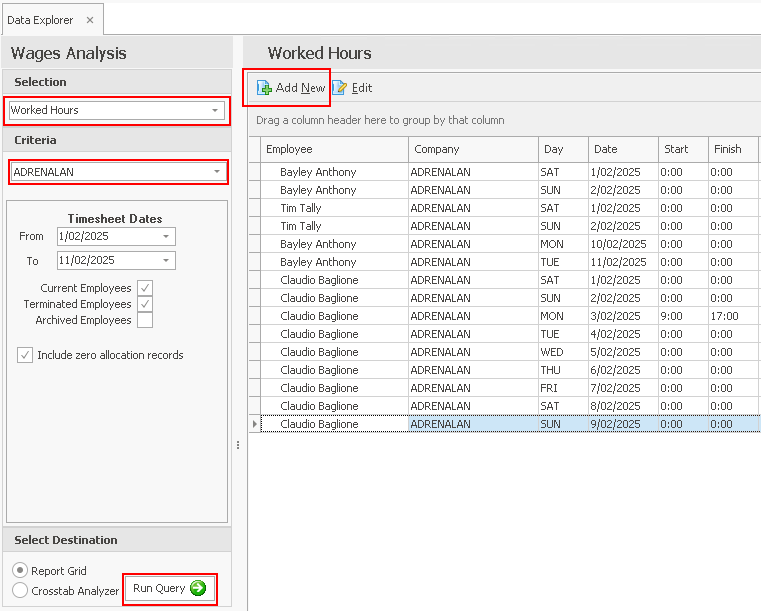Screen dimensions: 761x611
Task: Expand the ADRENALAN criteria dropdown
Action: coord(217,172)
